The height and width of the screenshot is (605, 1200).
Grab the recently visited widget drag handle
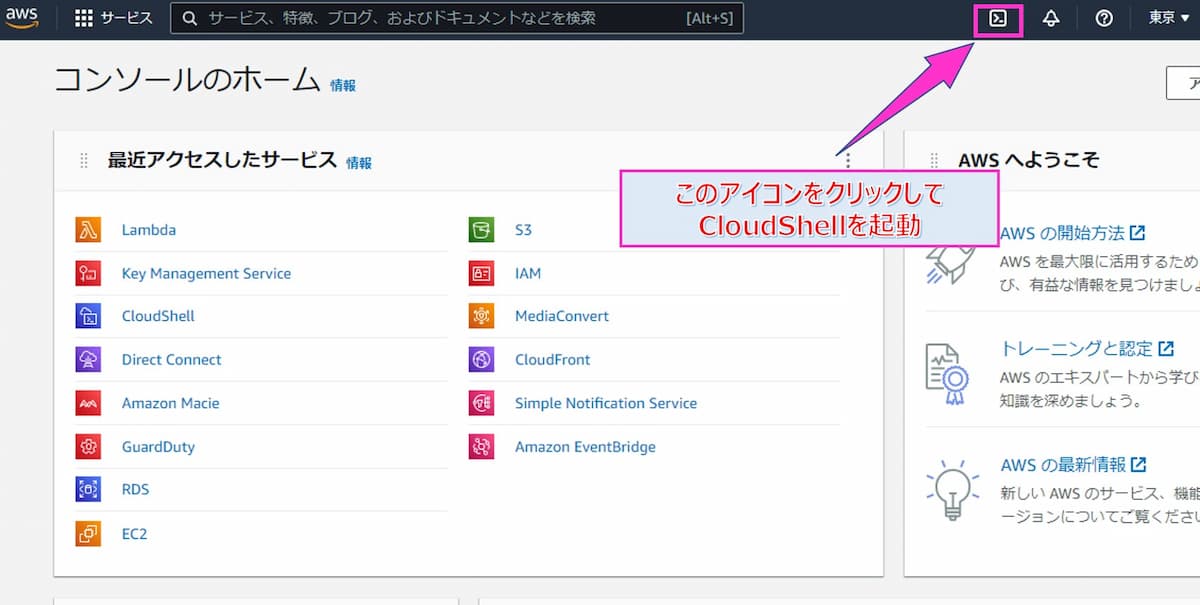(84, 161)
